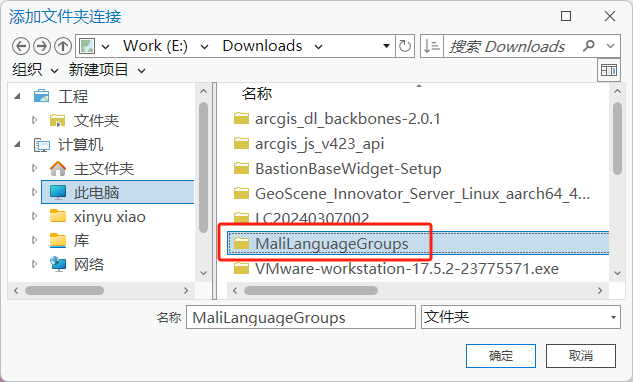Click the 计算机 computer icon

point(42,145)
